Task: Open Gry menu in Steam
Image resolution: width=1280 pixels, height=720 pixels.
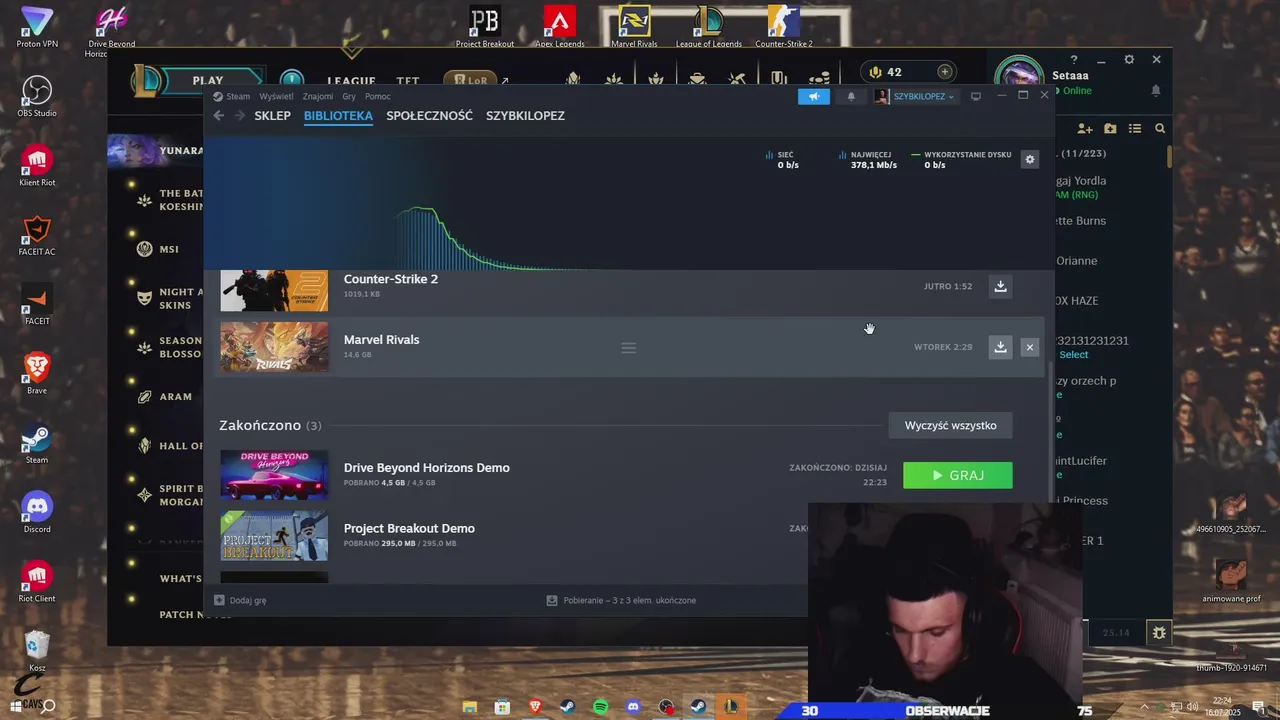Action: click(349, 97)
